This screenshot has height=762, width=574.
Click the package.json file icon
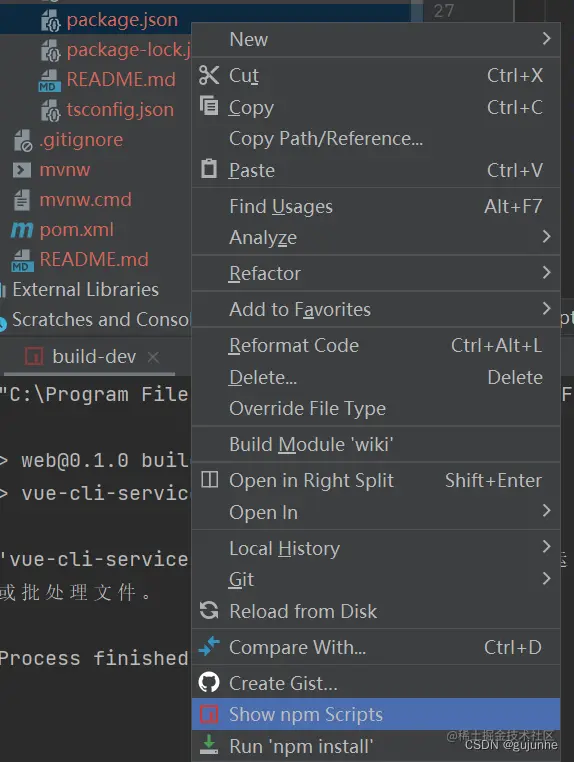(51, 20)
